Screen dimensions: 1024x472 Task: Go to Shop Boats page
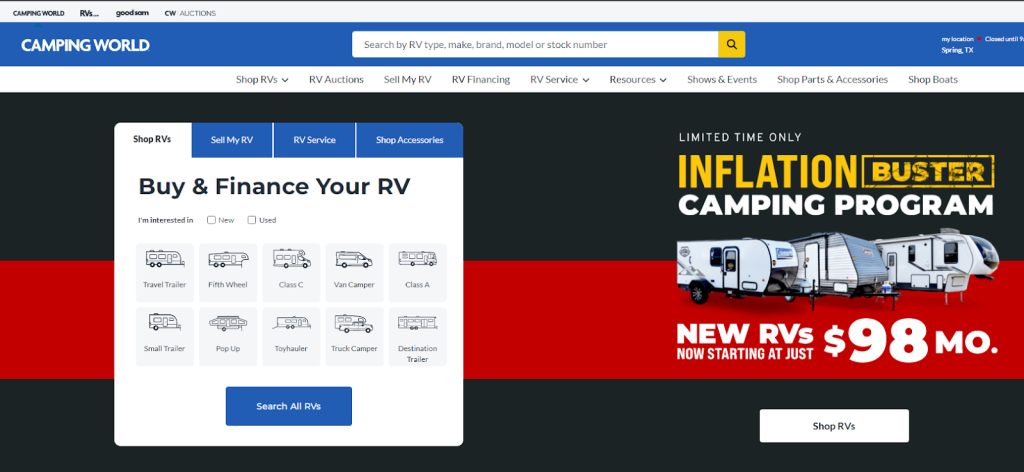coord(933,80)
